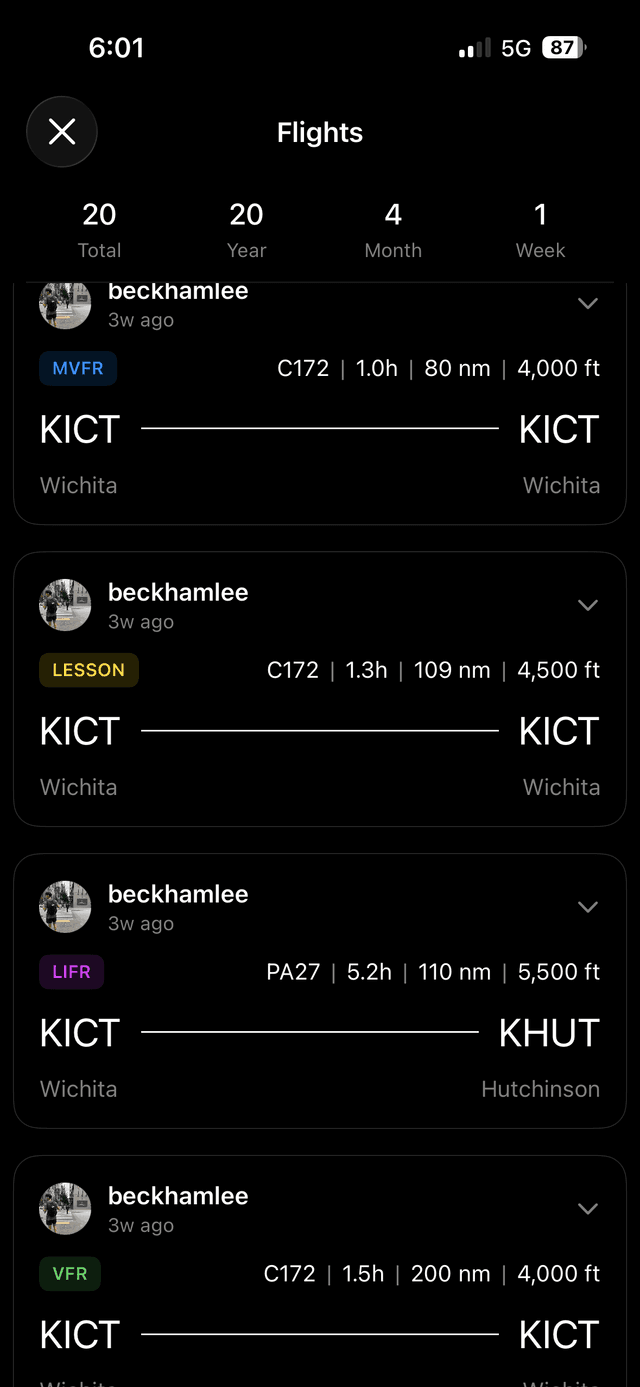Select the Week flights stat tab

pyautogui.click(x=540, y=230)
